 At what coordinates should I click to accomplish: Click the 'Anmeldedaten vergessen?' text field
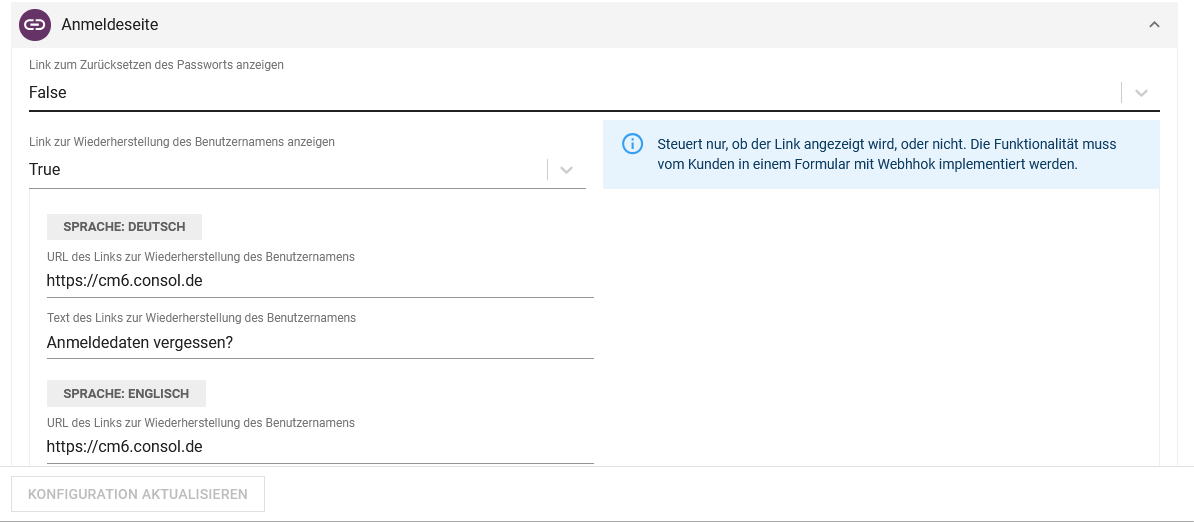pyautogui.click(x=320, y=342)
